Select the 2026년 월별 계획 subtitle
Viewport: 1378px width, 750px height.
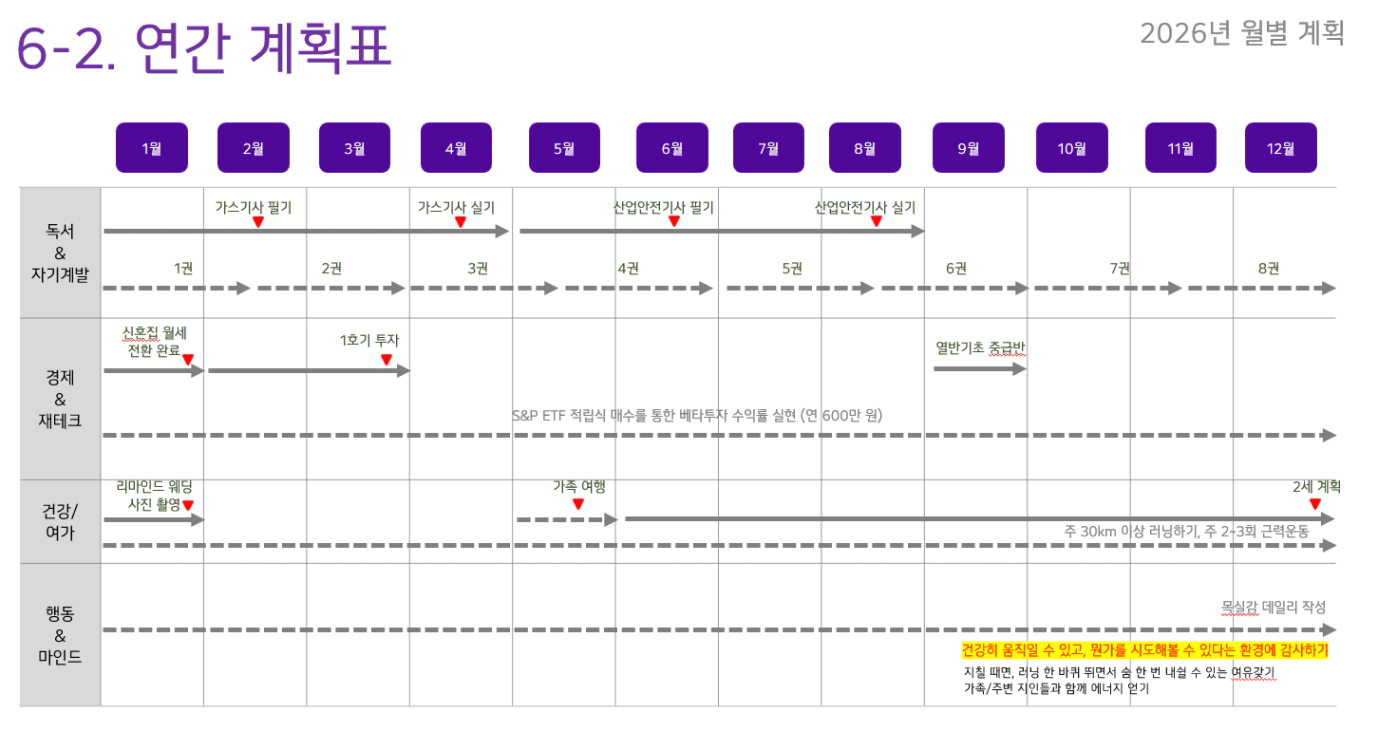pyautogui.click(x=1242, y=33)
